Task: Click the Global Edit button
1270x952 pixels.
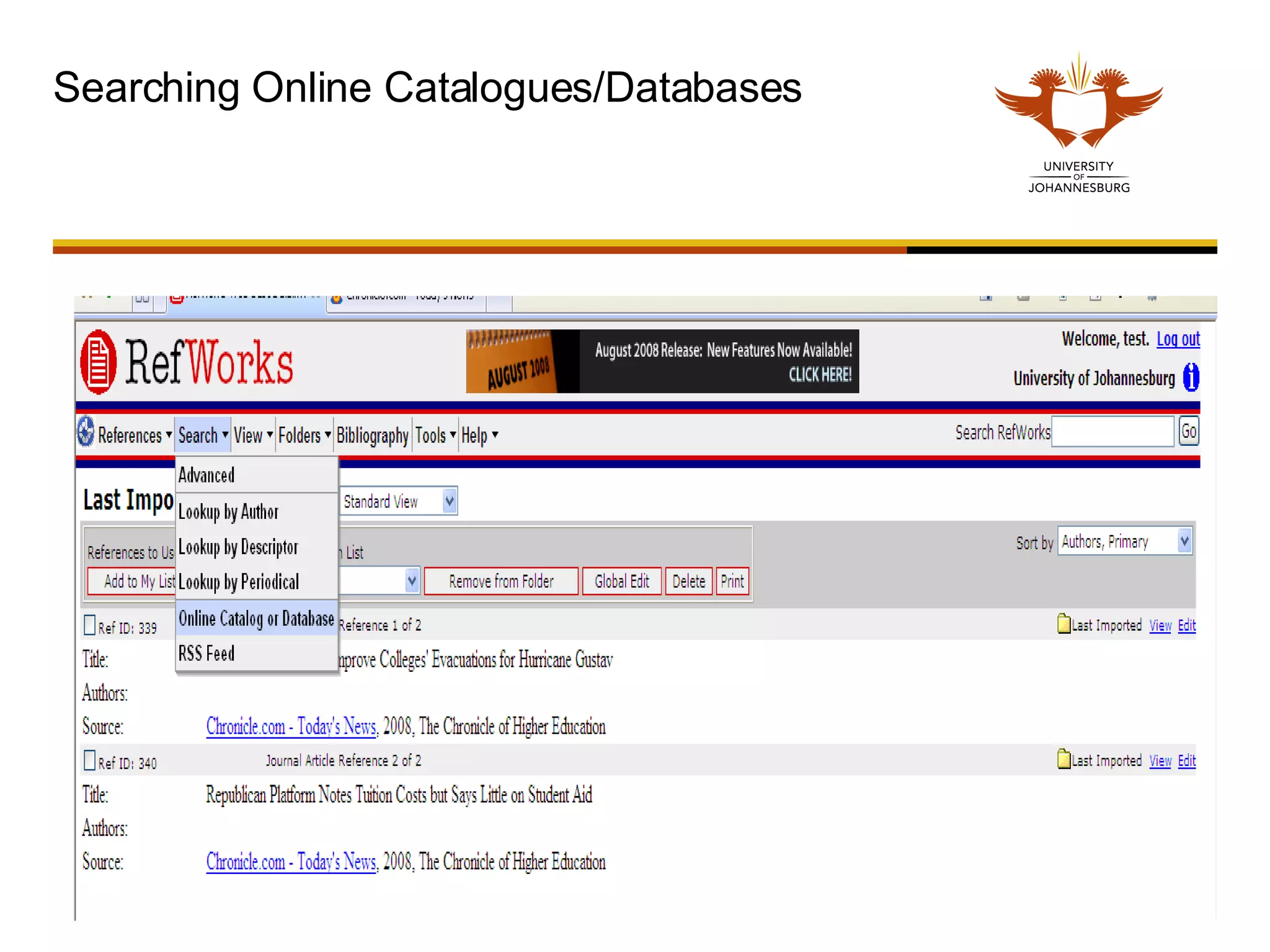Action: click(x=622, y=581)
